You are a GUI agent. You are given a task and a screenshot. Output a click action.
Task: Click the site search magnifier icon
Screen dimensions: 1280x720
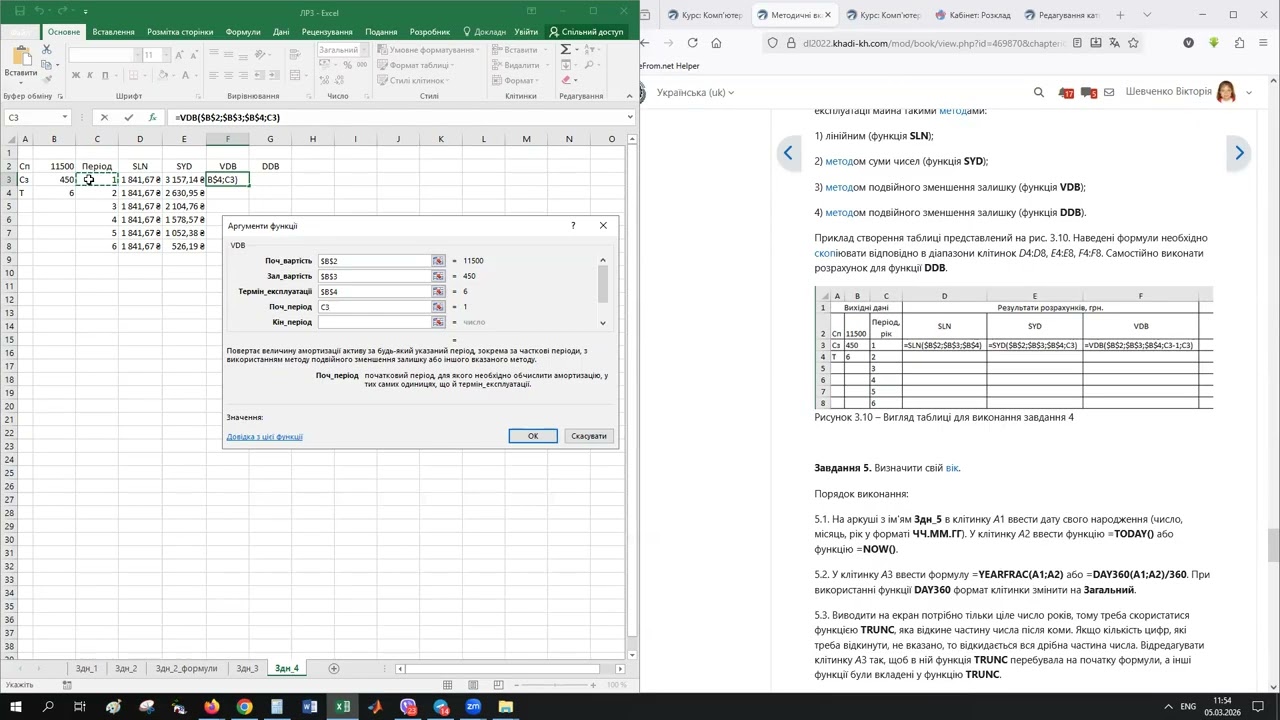(1039, 92)
